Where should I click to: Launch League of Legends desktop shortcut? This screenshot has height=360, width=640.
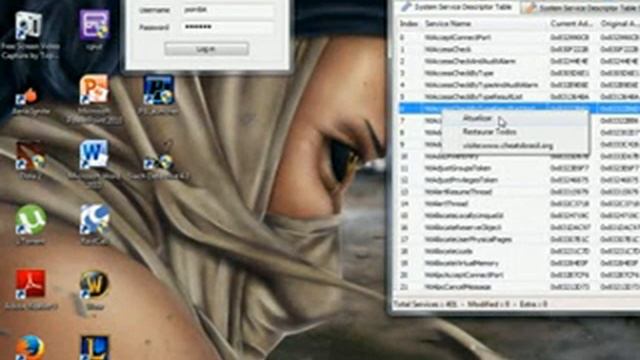(x=94, y=348)
